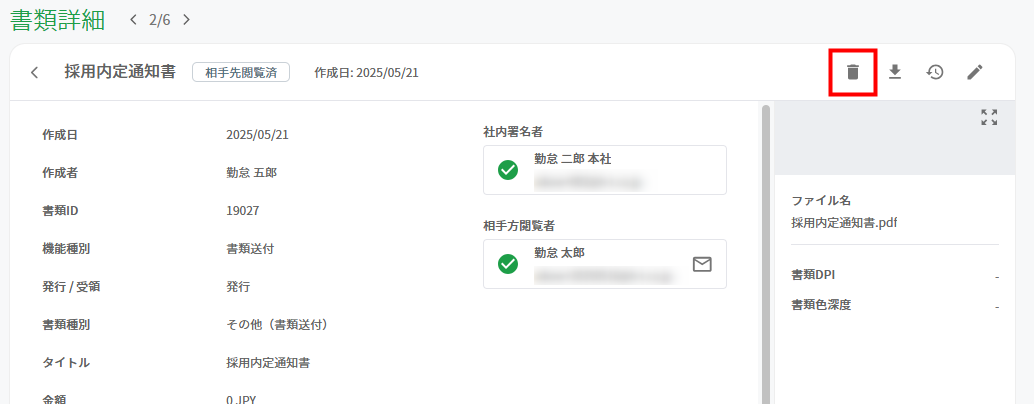Select the 勤怠 二郎 本社 signer card
The height and width of the screenshot is (404, 1034).
605,170
